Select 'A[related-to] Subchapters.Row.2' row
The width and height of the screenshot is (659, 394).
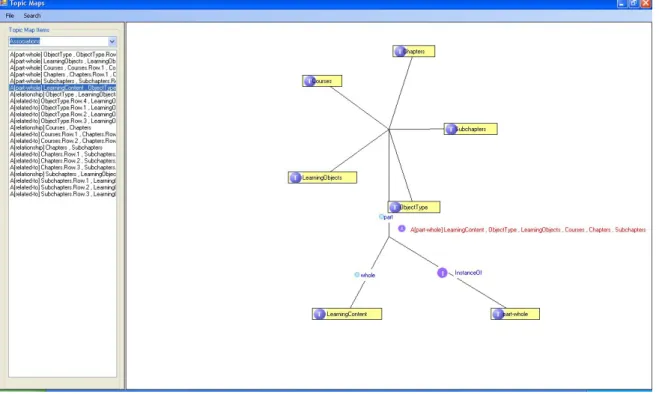click(x=63, y=188)
